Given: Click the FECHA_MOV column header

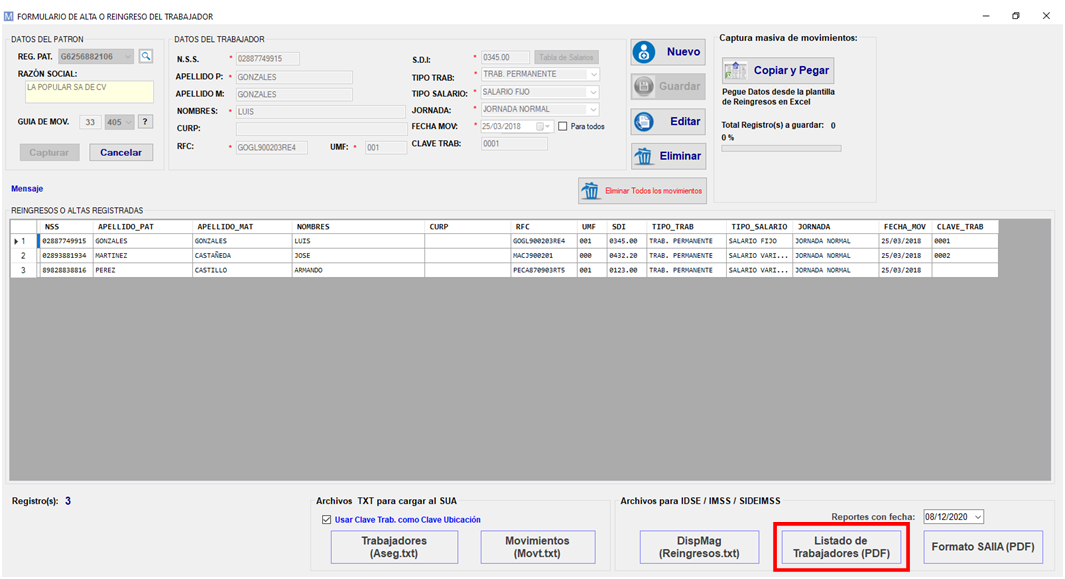Looking at the screenshot, I should (x=904, y=227).
